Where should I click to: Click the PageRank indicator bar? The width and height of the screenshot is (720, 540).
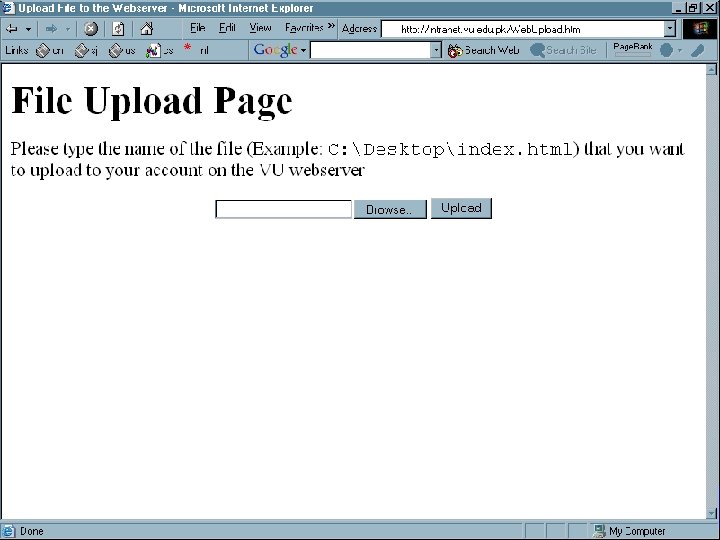(633, 50)
